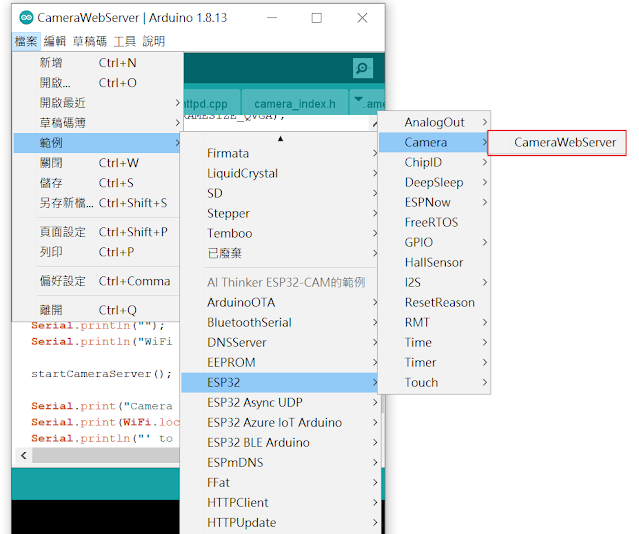Open the ResetReason example
The image size is (639, 534).
(x=434, y=302)
